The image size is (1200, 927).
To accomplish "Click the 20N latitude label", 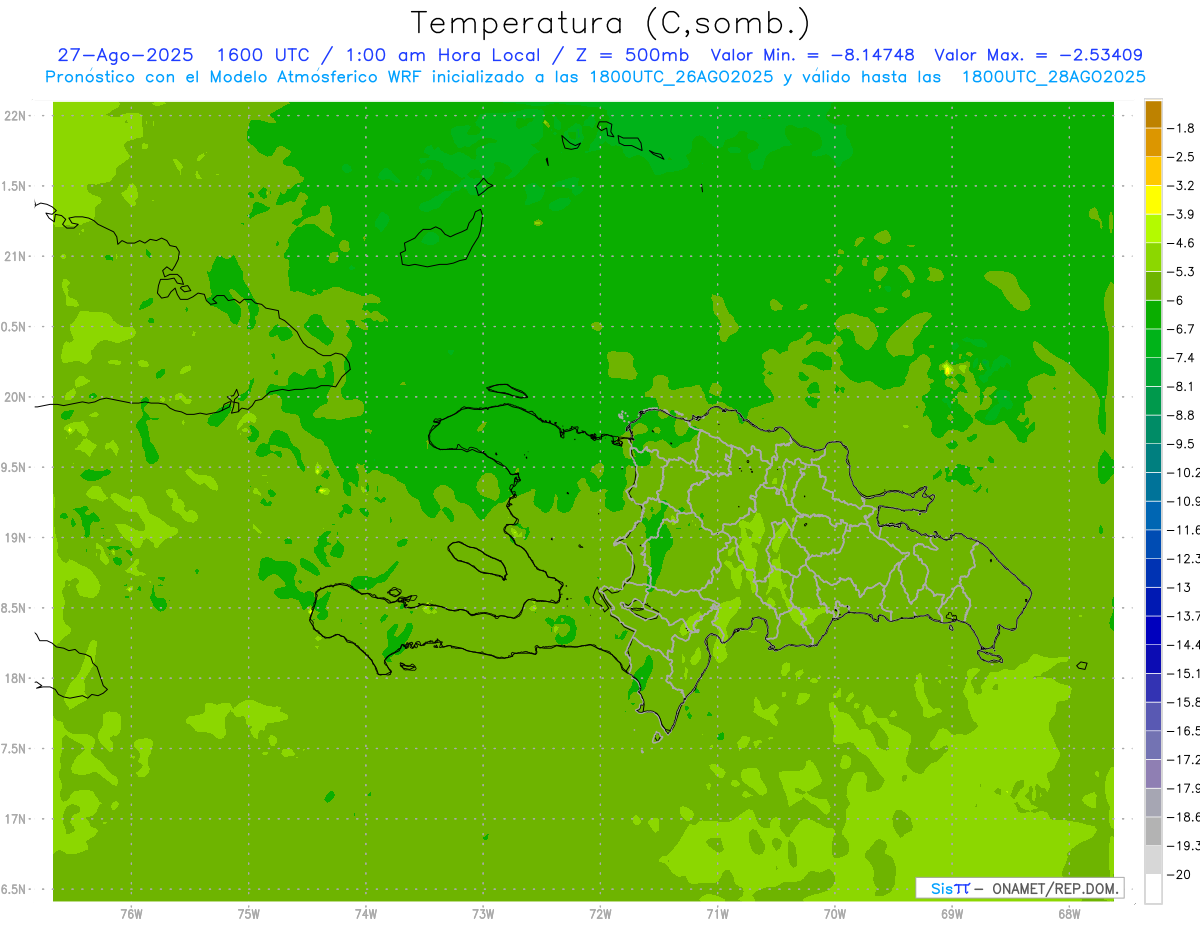I will coord(15,398).
